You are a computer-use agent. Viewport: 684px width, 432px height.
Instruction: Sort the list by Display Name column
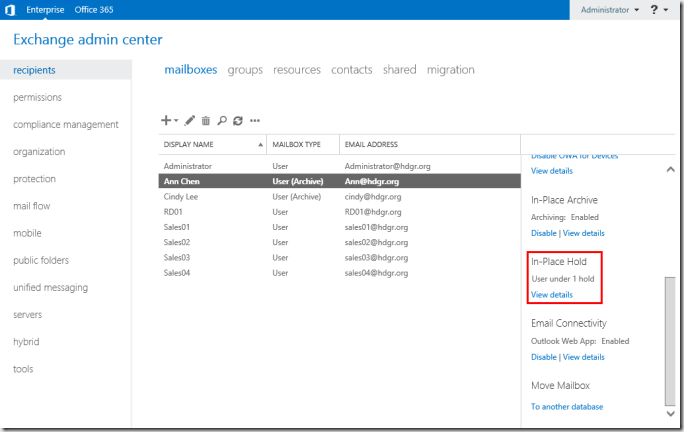212,145
